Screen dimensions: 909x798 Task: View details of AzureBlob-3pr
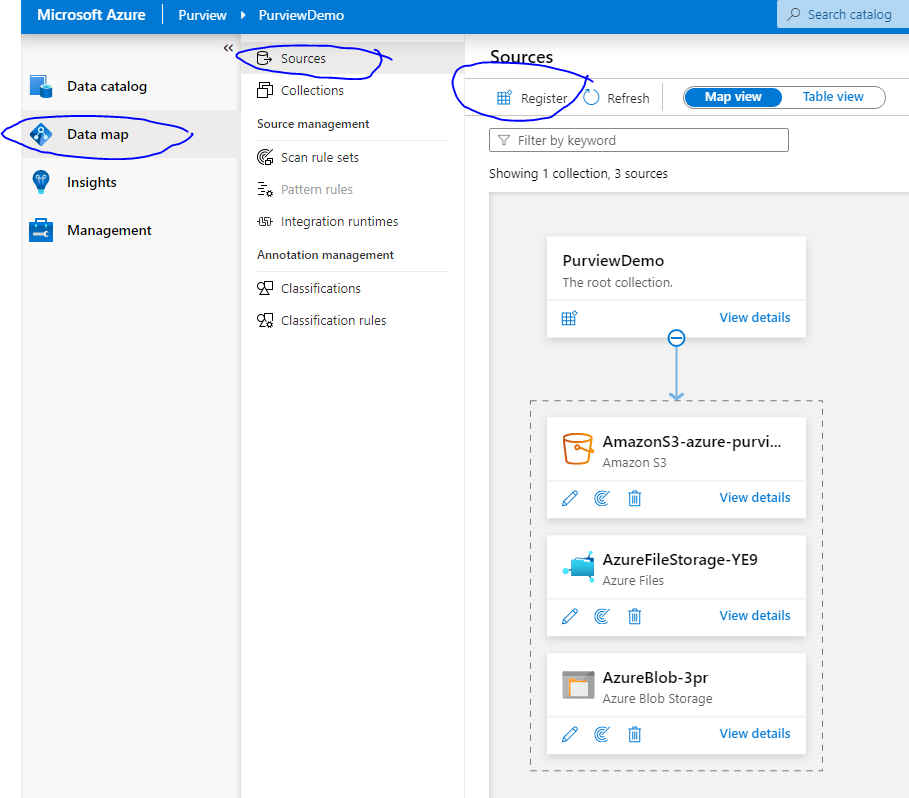(x=755, y=734)
